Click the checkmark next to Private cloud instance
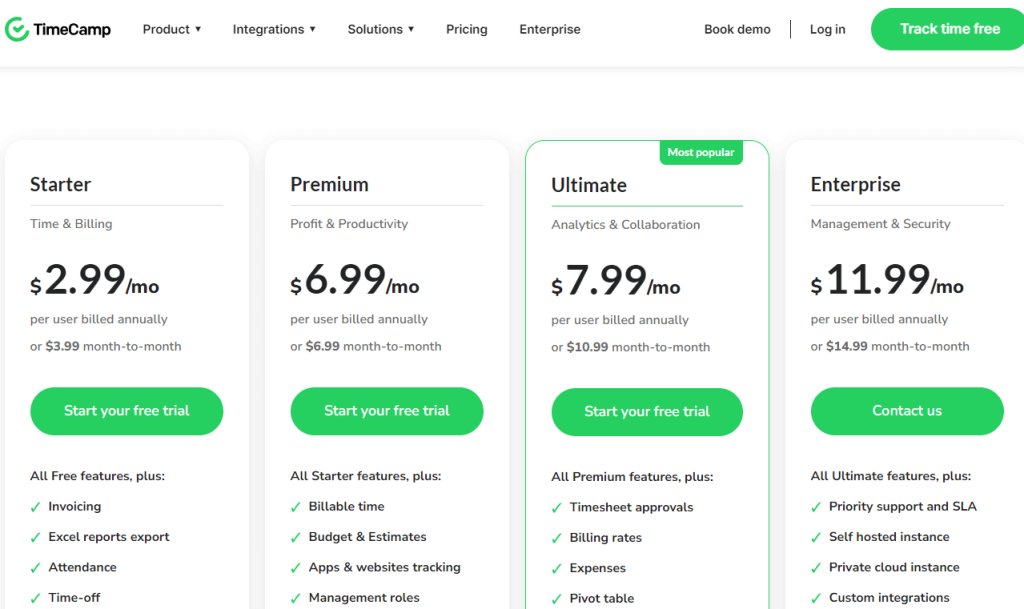 coord(816,568)
